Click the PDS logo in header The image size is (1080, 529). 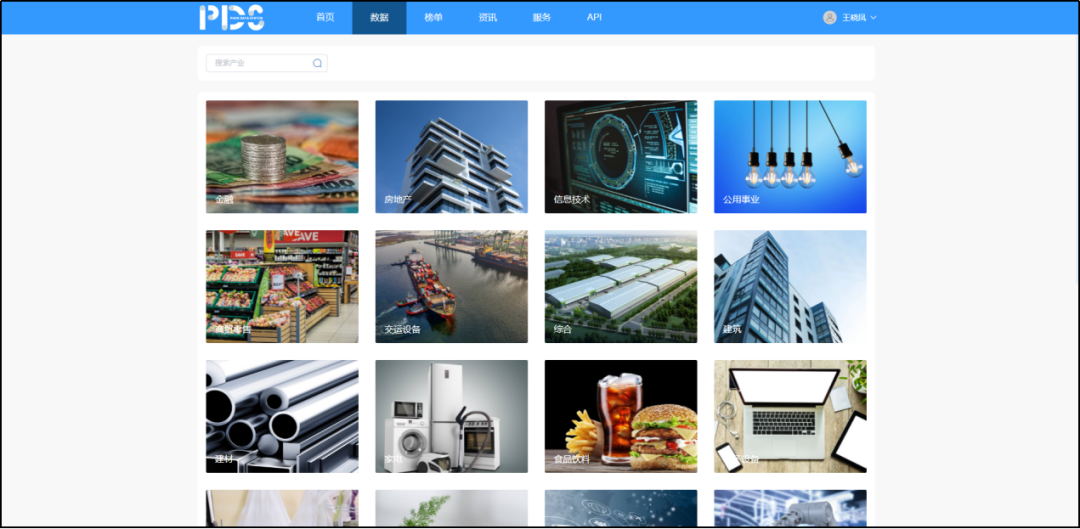pyautogui.click(x=231, y=17)
